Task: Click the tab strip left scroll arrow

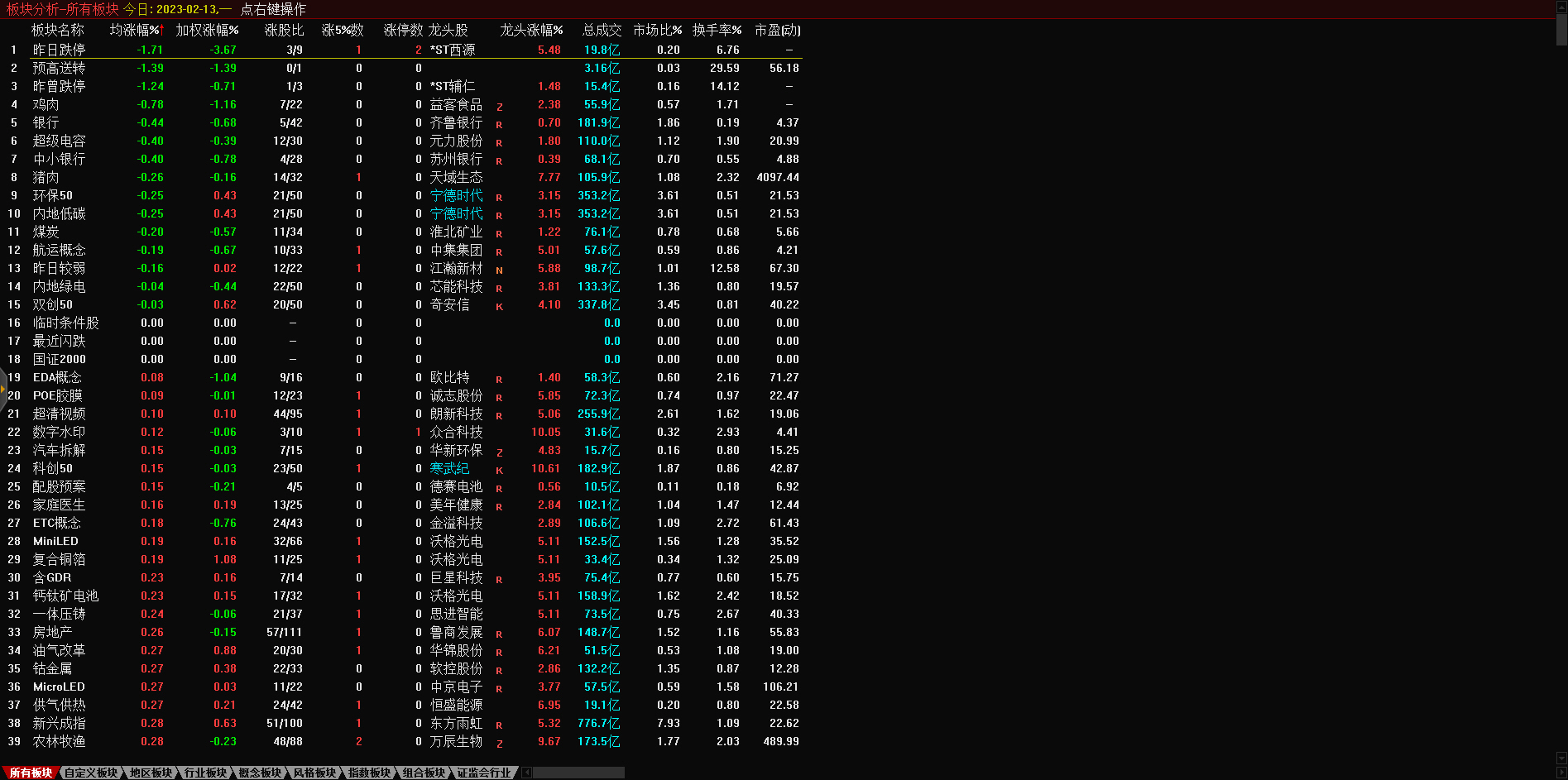Action: (x=527, y=773)
